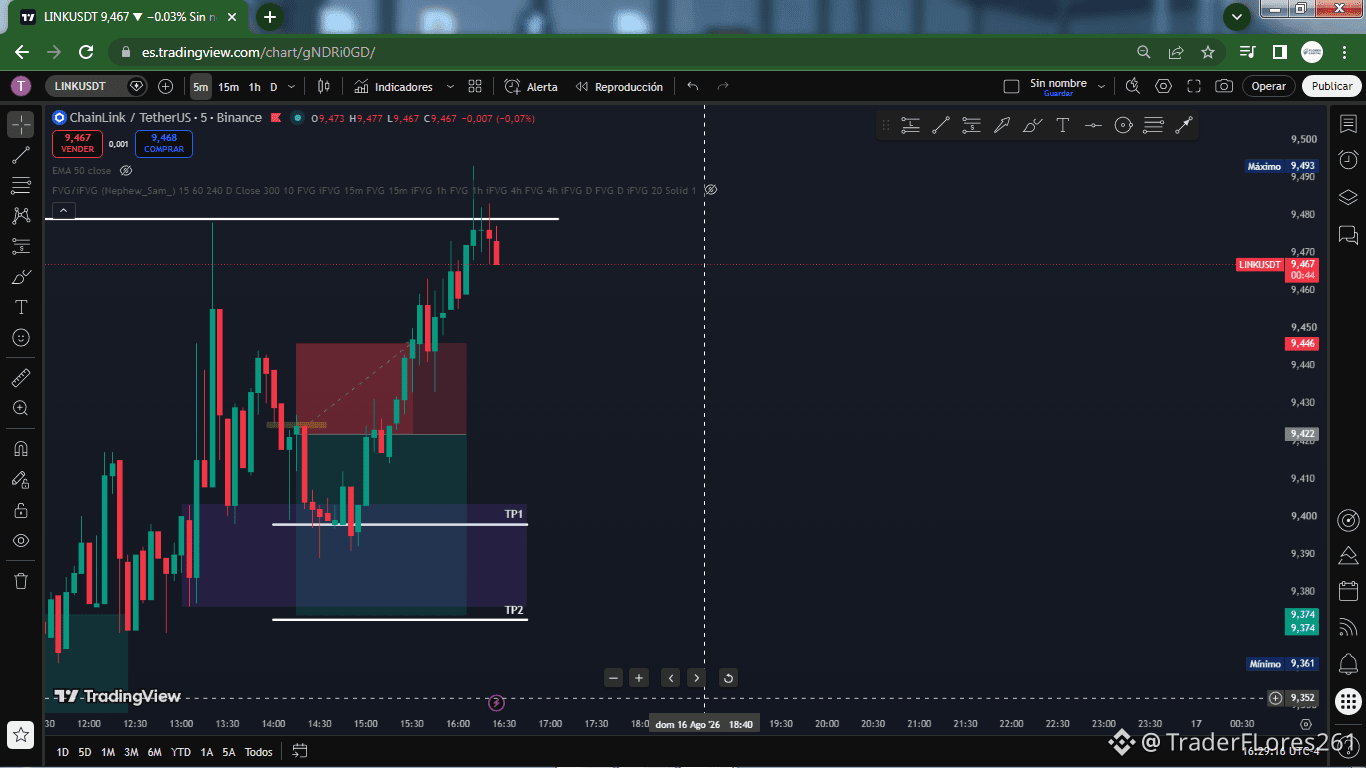1366x768 pixels.
Task: Toggle FVG/iFVG indicator visibility eye
Action: 711,190
